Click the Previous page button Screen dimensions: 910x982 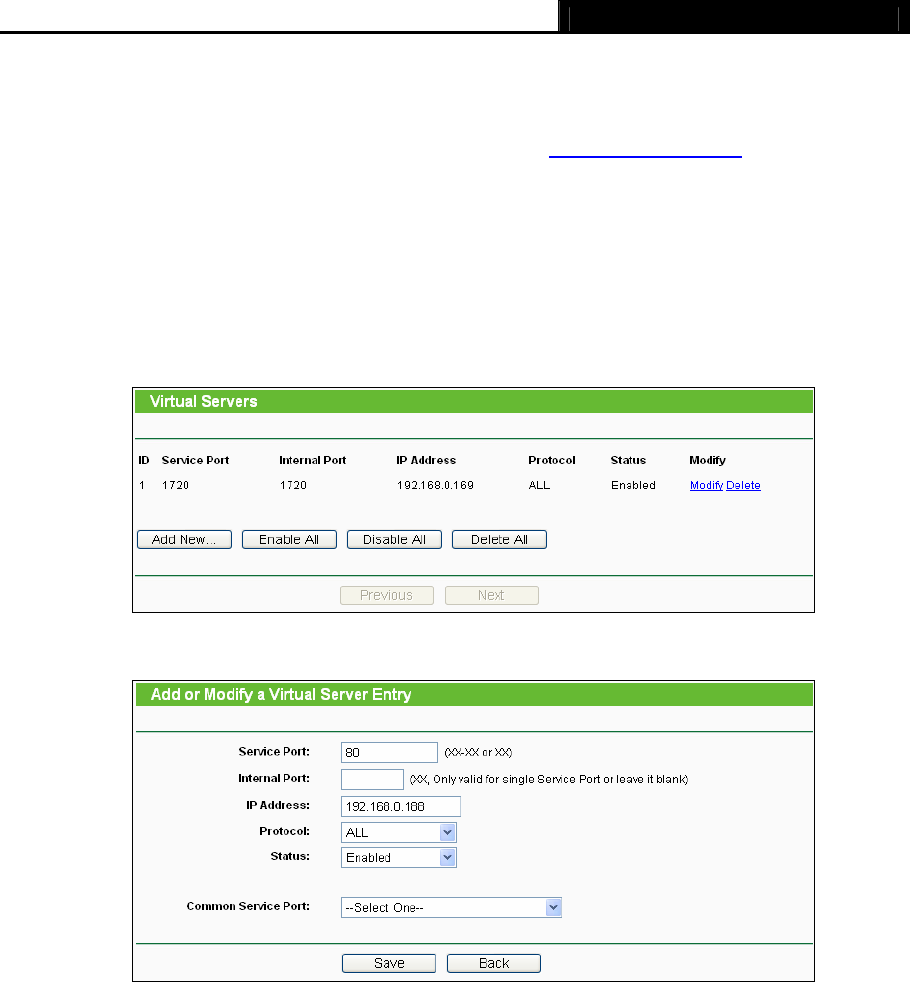pyautogui.click(x=387, y=595)
